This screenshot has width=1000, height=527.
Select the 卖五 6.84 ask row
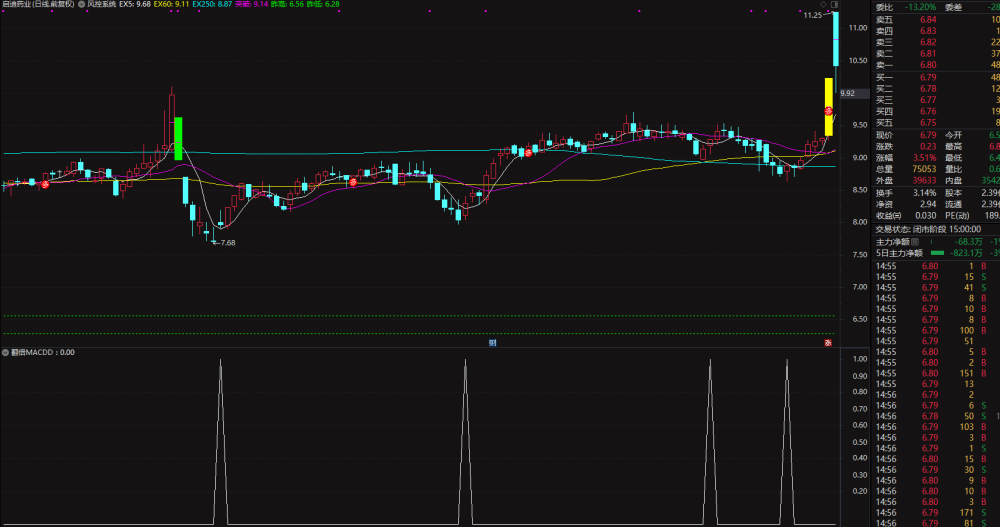click(937, 19)
